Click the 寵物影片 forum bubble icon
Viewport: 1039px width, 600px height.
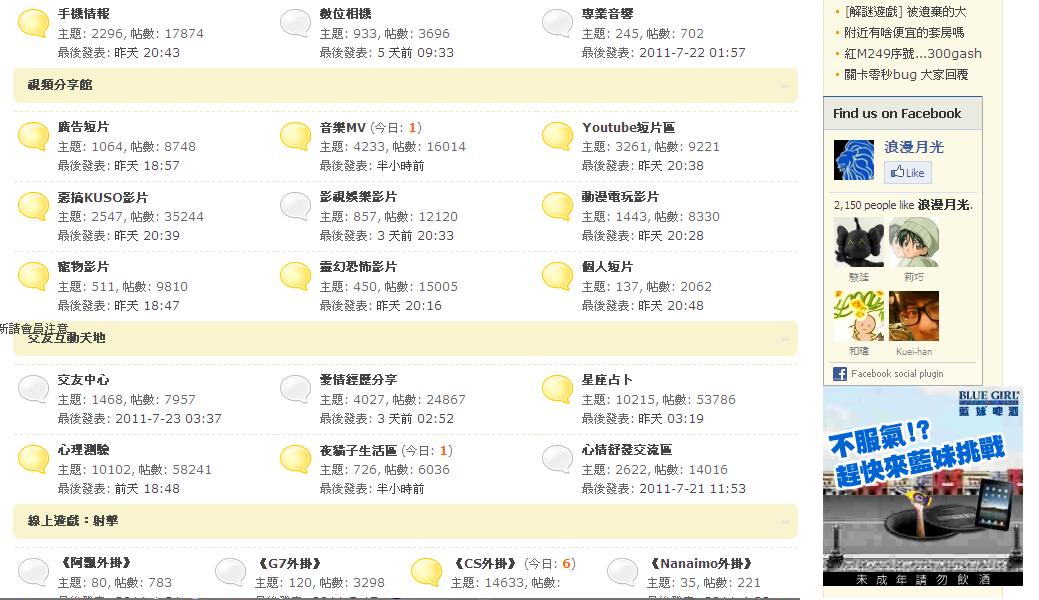click(33, 276)
